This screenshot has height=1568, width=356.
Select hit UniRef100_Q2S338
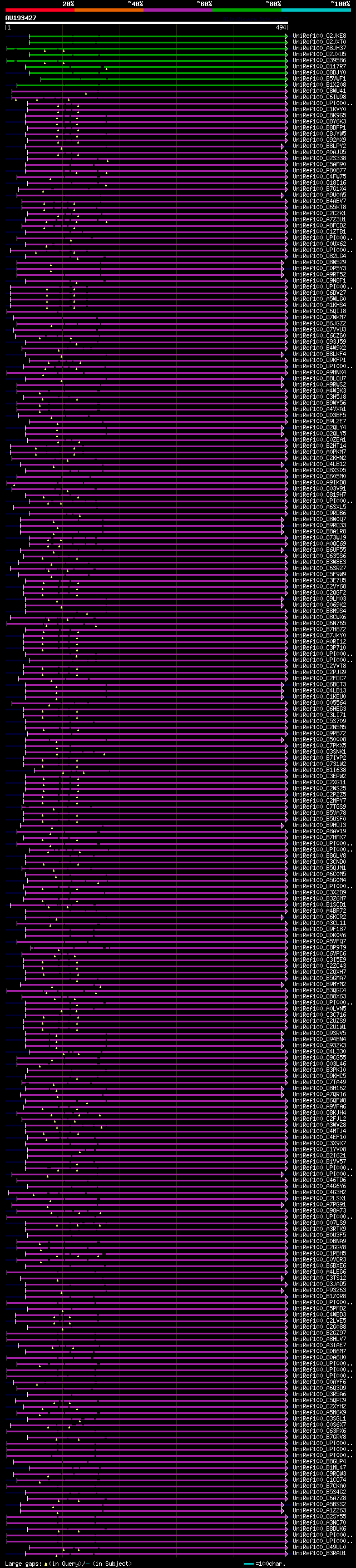[319, 159]
